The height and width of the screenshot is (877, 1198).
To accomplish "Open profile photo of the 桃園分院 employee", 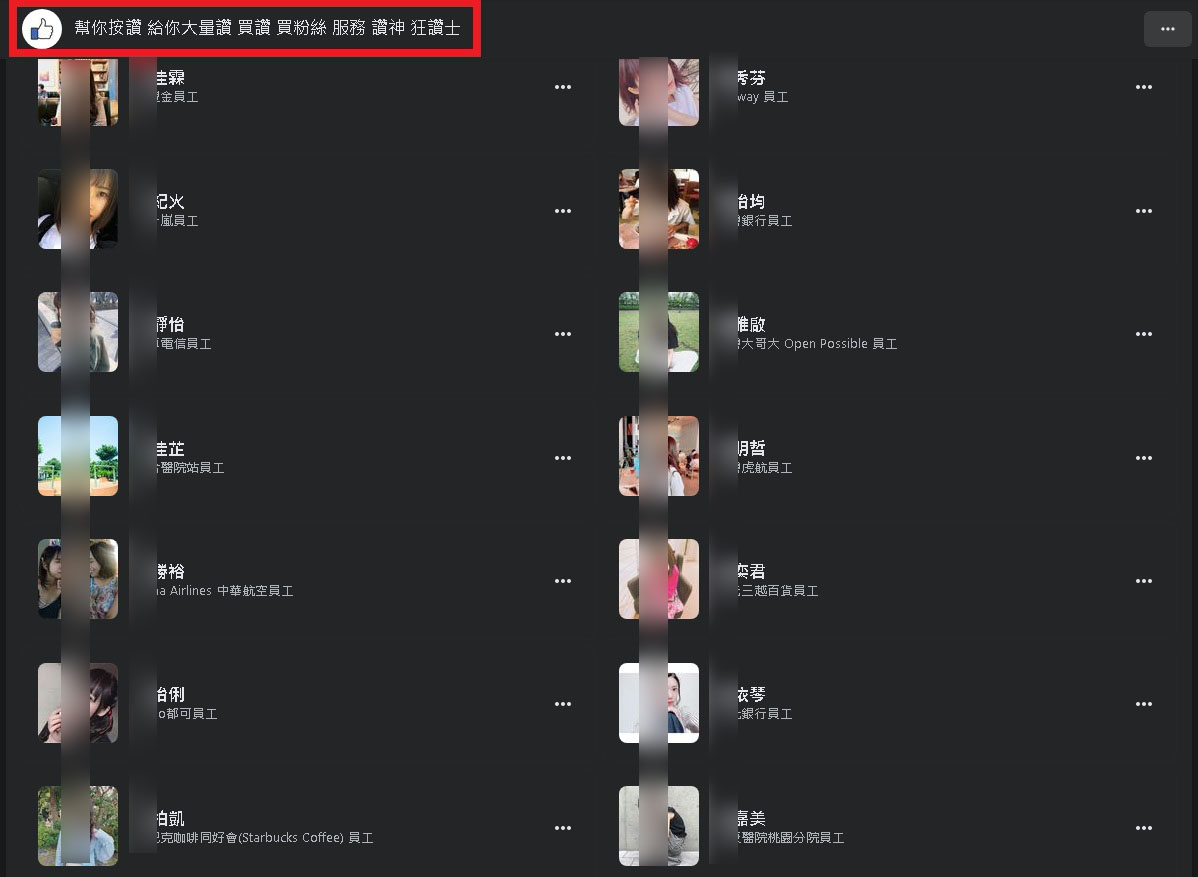I will [x=659, y=826].
